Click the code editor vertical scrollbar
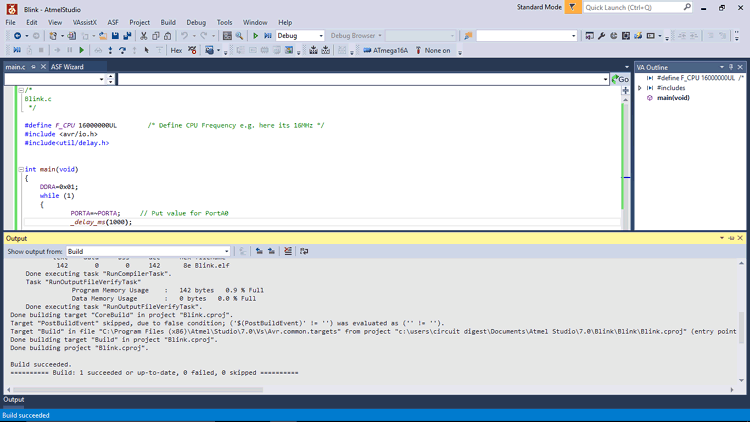The height and width of the screenshot is (422, 750). pos(625,163)
